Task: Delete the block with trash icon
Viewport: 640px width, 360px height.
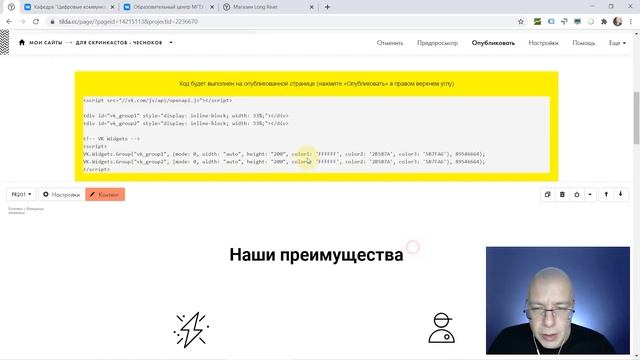Action: [562, 194]
